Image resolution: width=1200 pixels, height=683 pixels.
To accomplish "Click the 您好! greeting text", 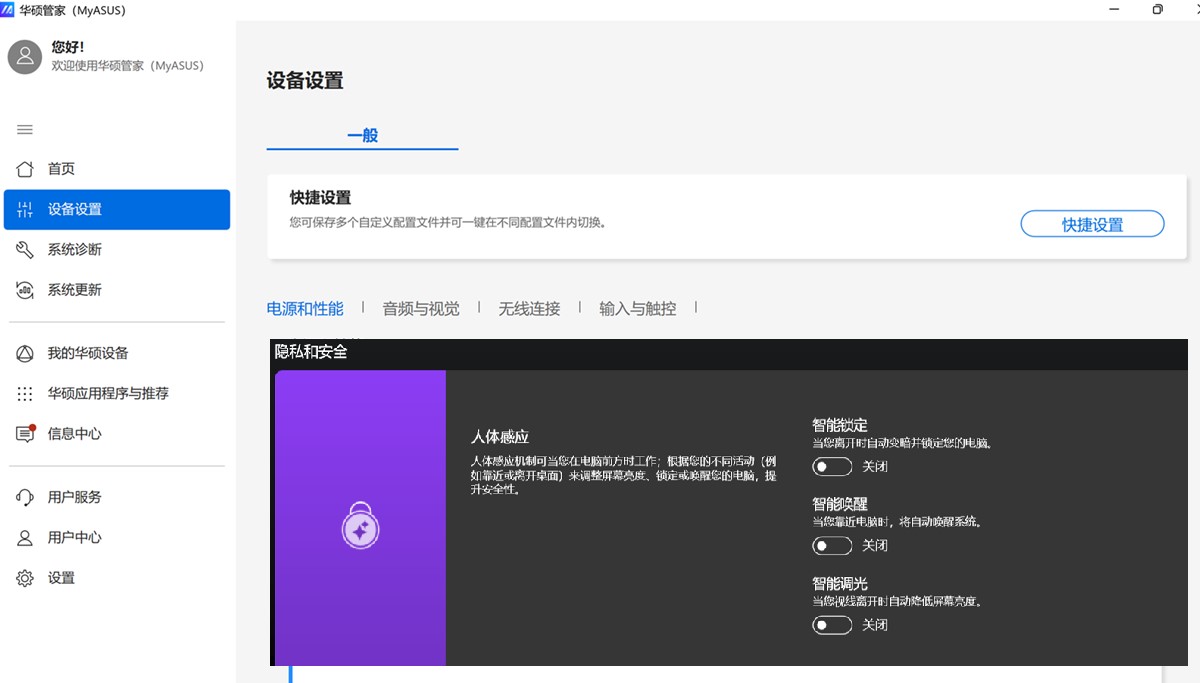I will pyautogui.click(x=68, y=47).
